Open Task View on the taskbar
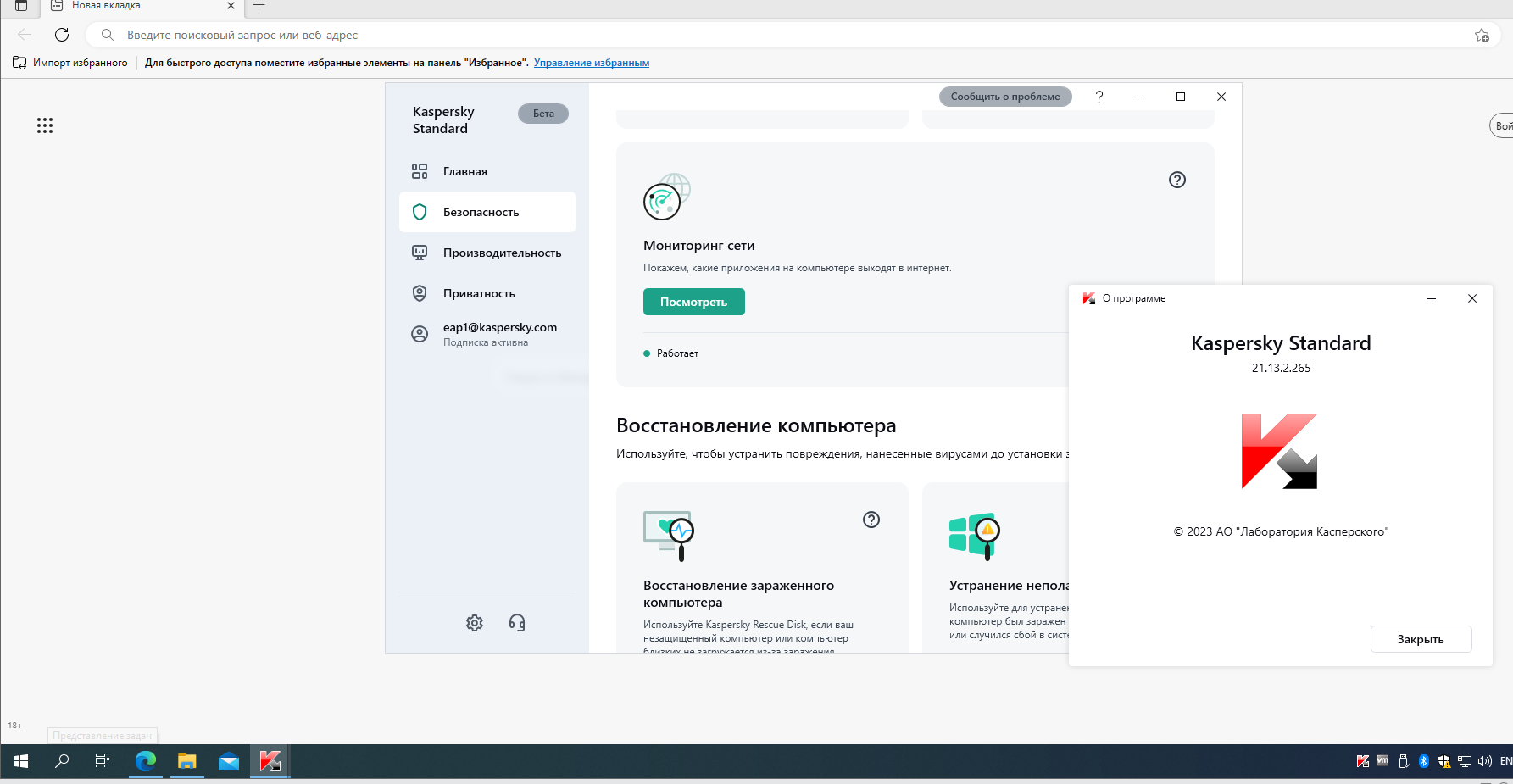Image resolution: width=1513 pixels, height=784 pixels. (x=103, y=761)
